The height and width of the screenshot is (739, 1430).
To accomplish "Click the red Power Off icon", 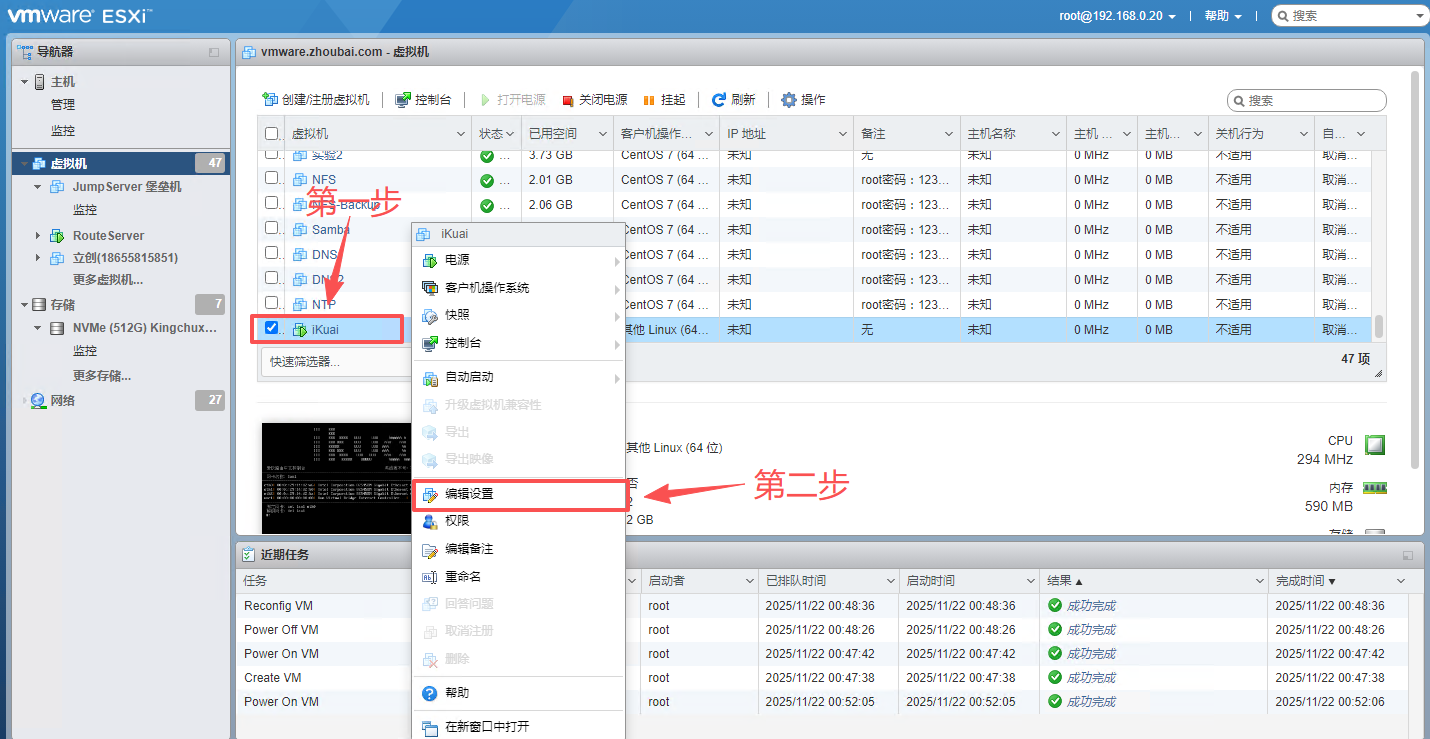I will (568, 101).
